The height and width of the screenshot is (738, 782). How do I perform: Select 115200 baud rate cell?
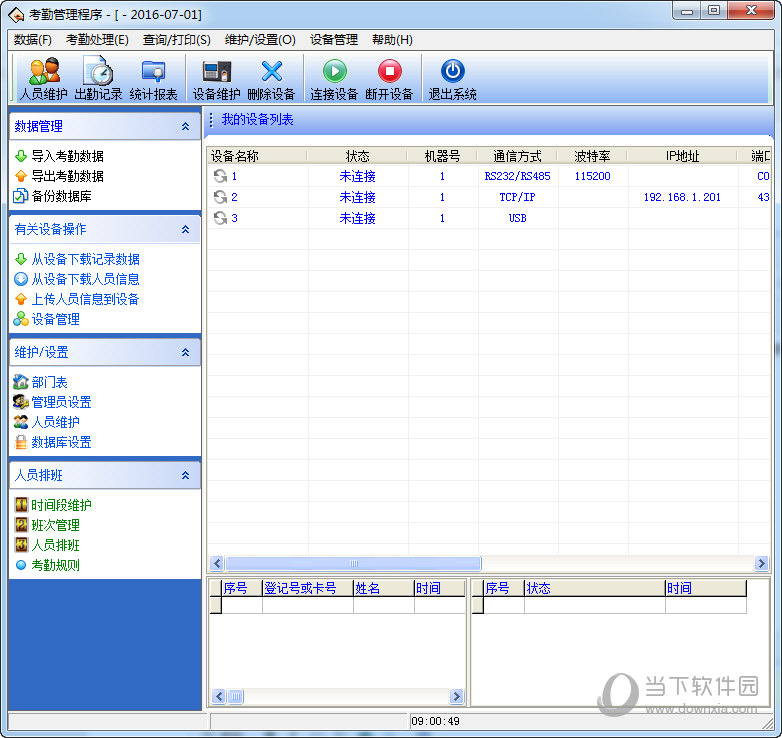point(592,176)
